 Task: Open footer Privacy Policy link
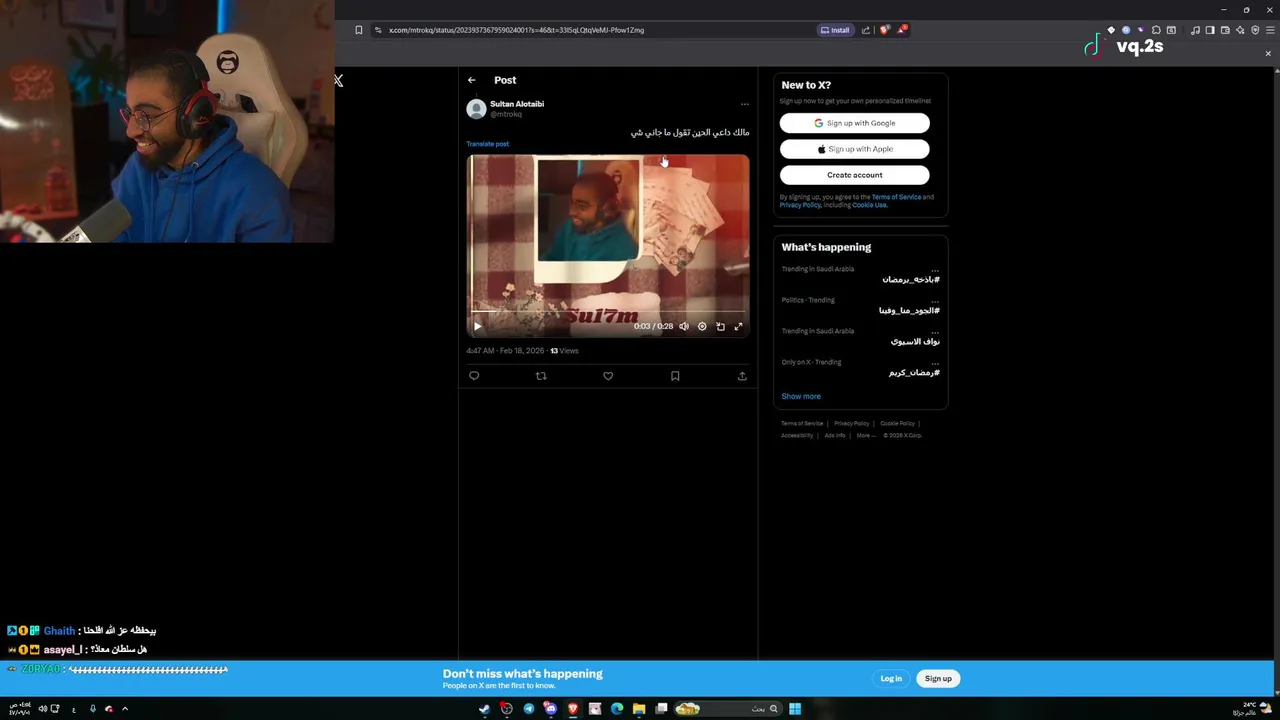coord(851,424)
